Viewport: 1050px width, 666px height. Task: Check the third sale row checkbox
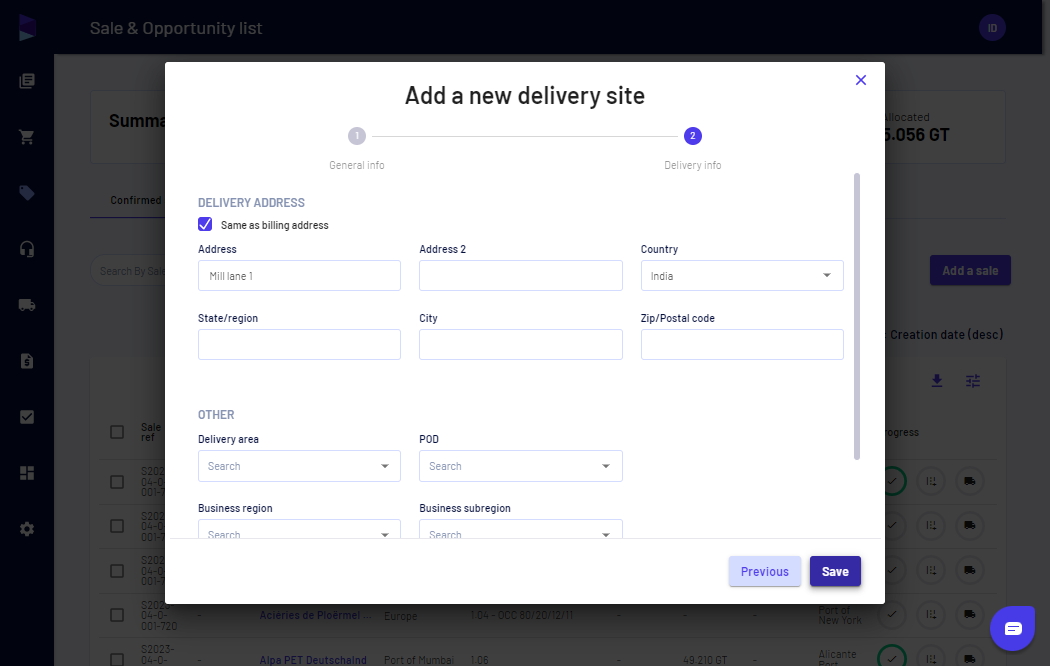pos(117,571)
